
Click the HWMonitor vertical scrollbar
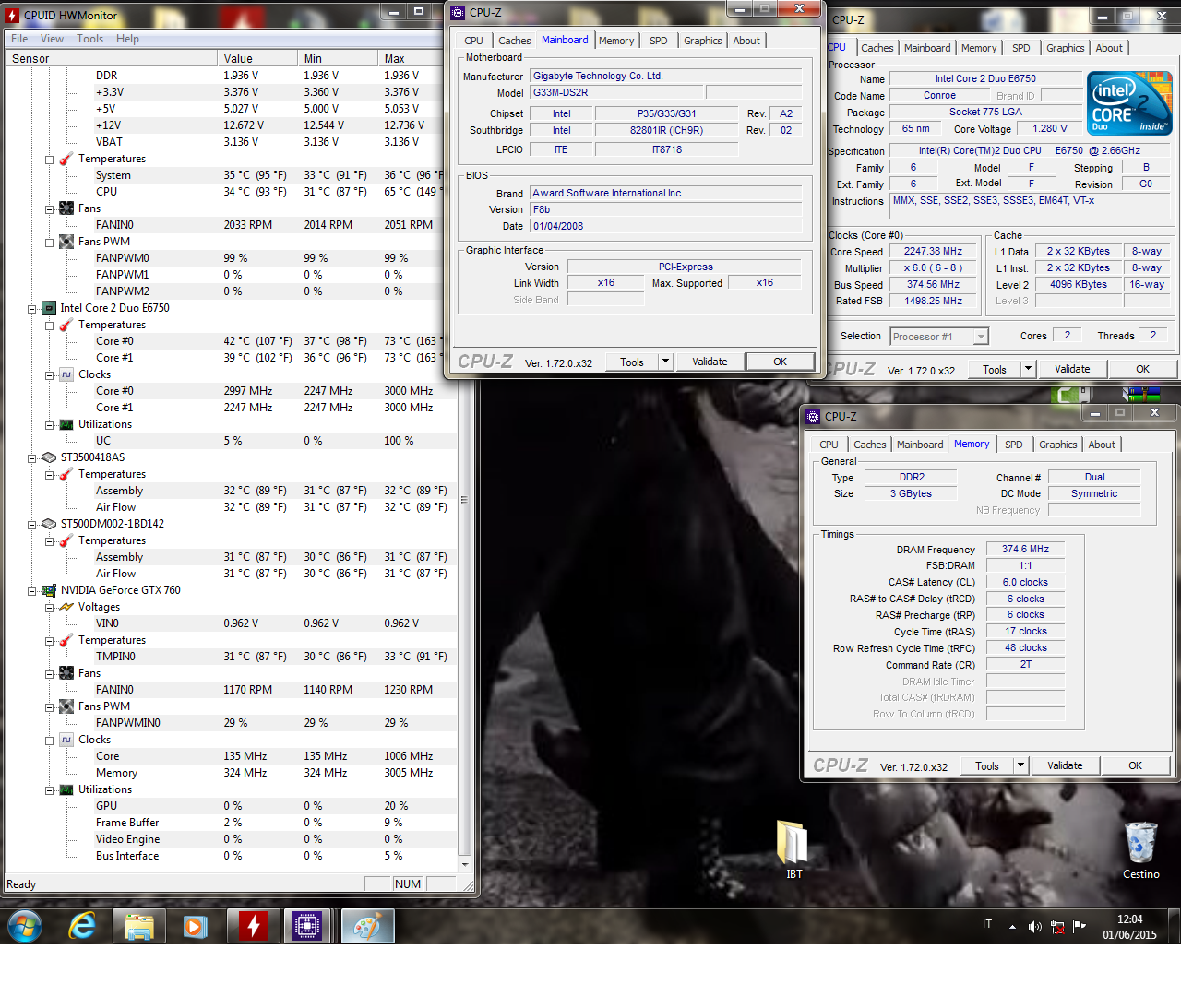pos(464,461)
